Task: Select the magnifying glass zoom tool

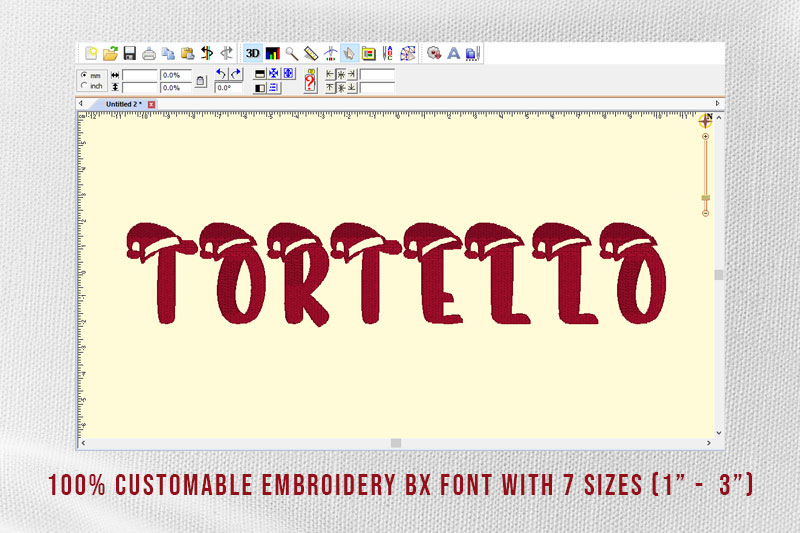Action: 292,53
